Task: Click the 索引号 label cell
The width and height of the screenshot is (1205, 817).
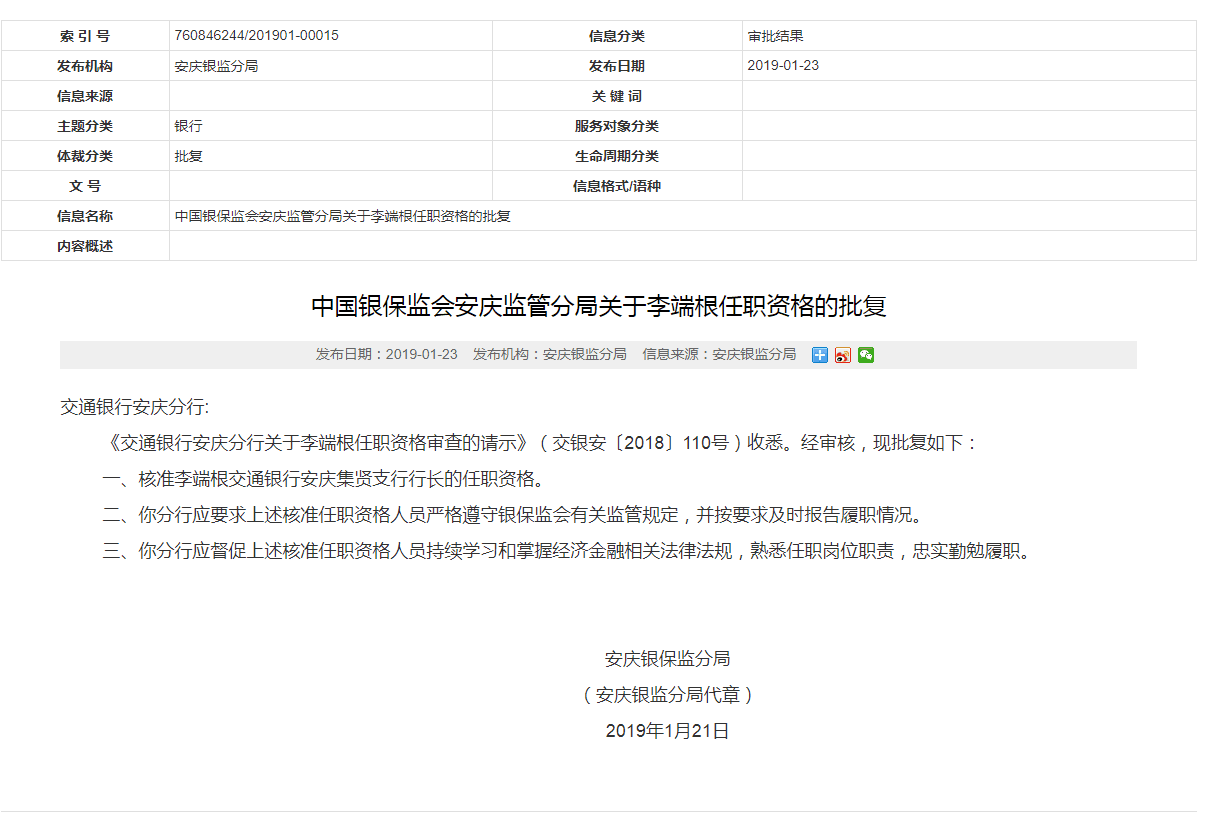Action: [x=85, y=36]
